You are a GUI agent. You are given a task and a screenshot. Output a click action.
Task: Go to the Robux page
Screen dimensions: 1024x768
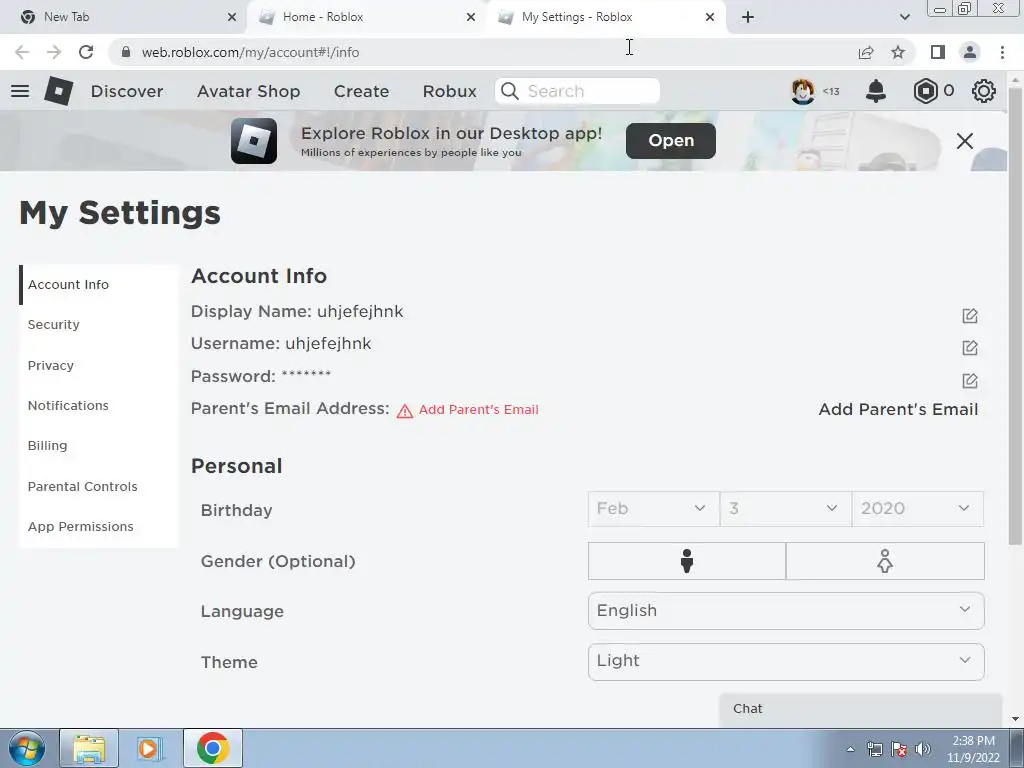[x=450, y=91]
